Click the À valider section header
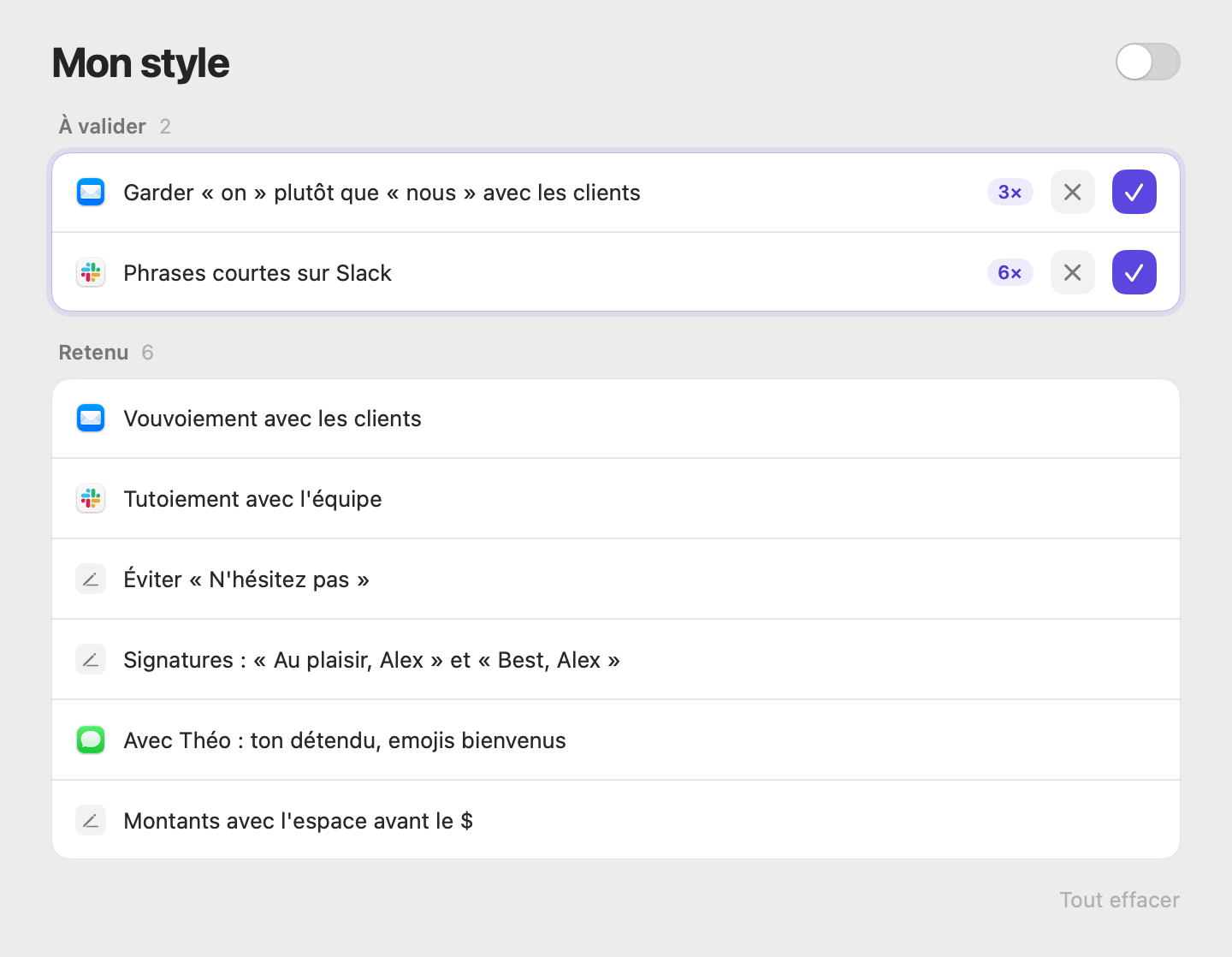 [102, 127]
